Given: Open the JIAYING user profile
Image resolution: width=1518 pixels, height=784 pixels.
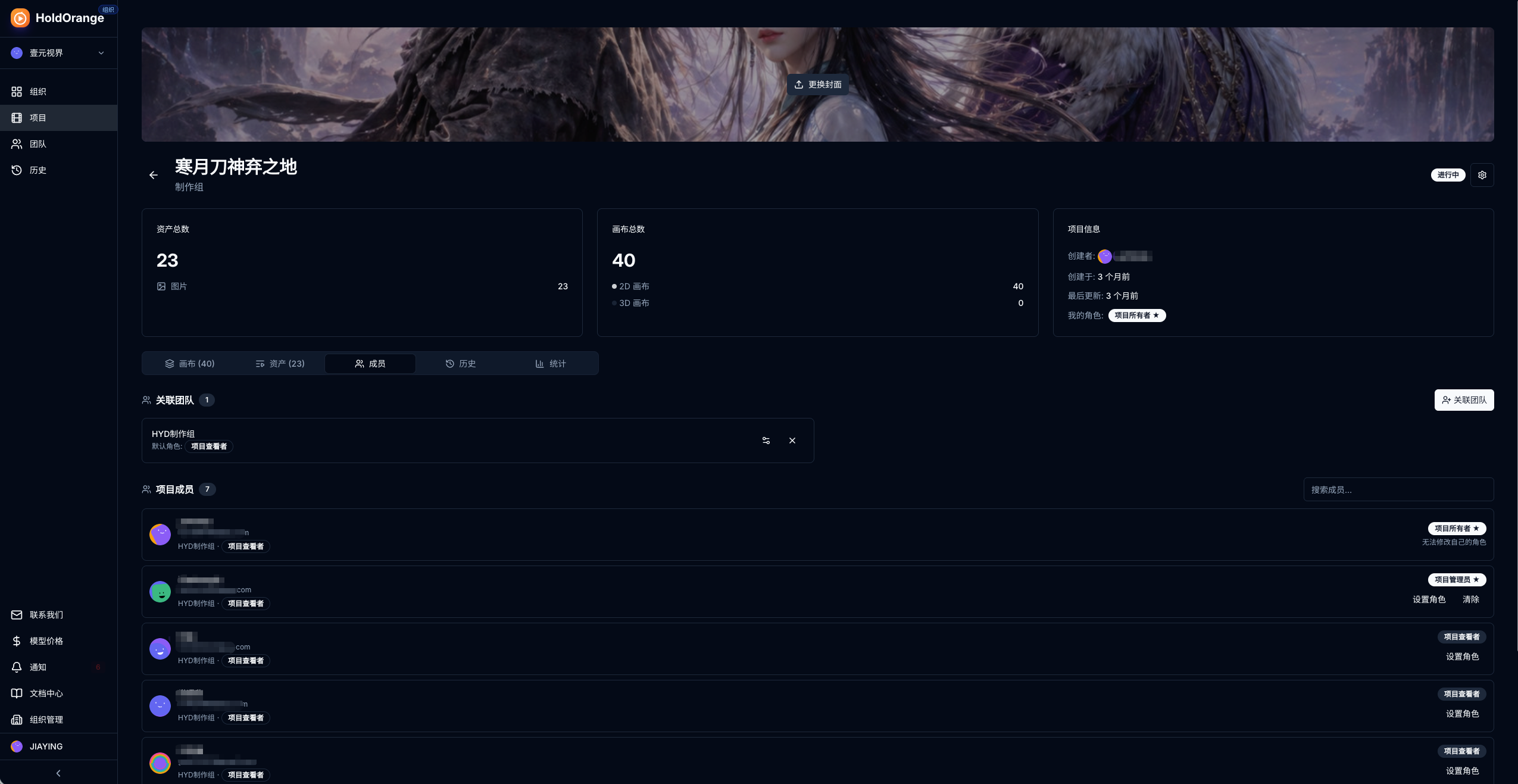Looking at the screenshot, I should pos(58,746).
